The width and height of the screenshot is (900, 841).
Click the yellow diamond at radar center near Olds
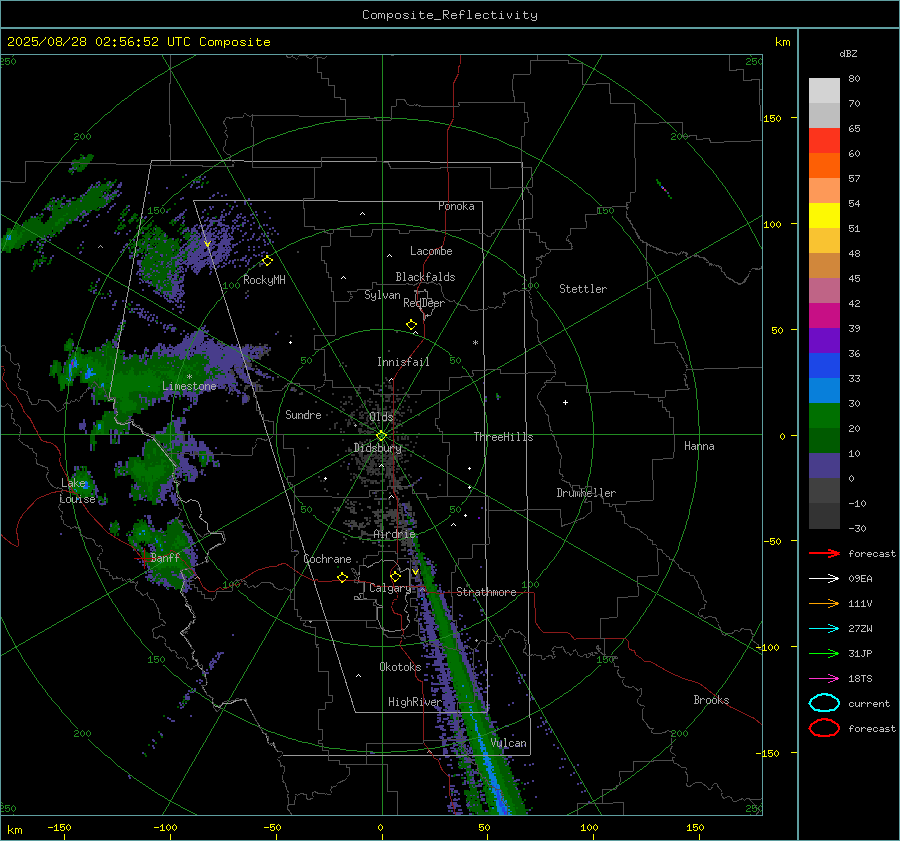click(x=381, y=436)
